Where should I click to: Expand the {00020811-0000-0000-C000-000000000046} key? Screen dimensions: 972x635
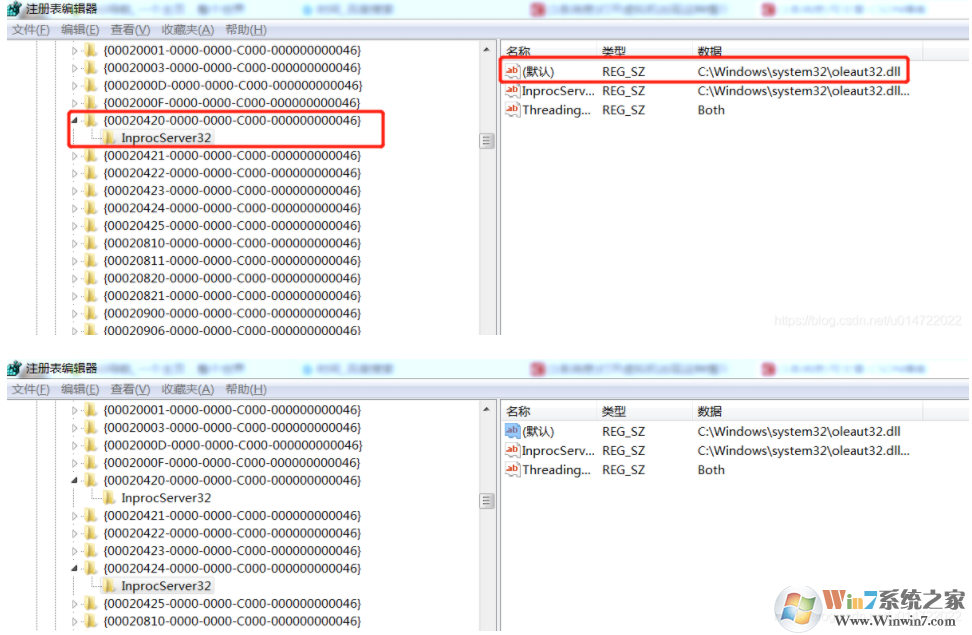coord(74,261)
